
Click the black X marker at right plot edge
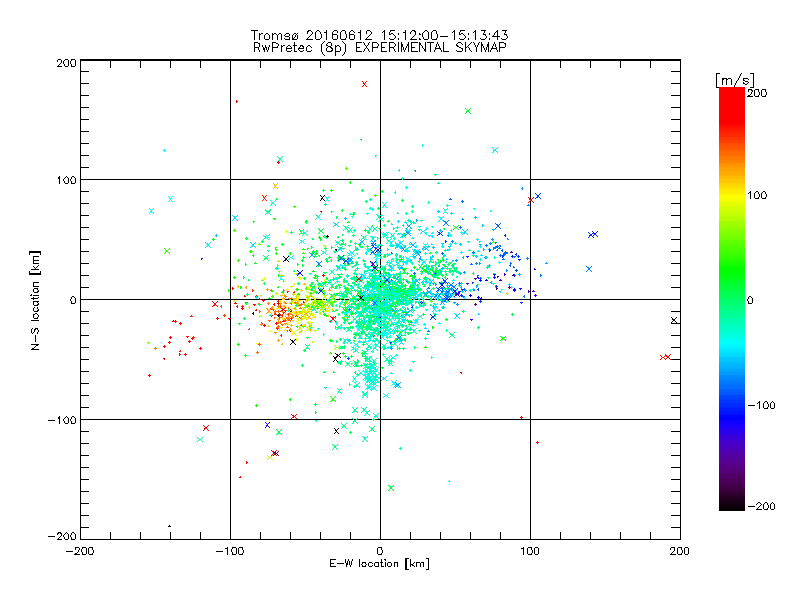click(674, 320)
